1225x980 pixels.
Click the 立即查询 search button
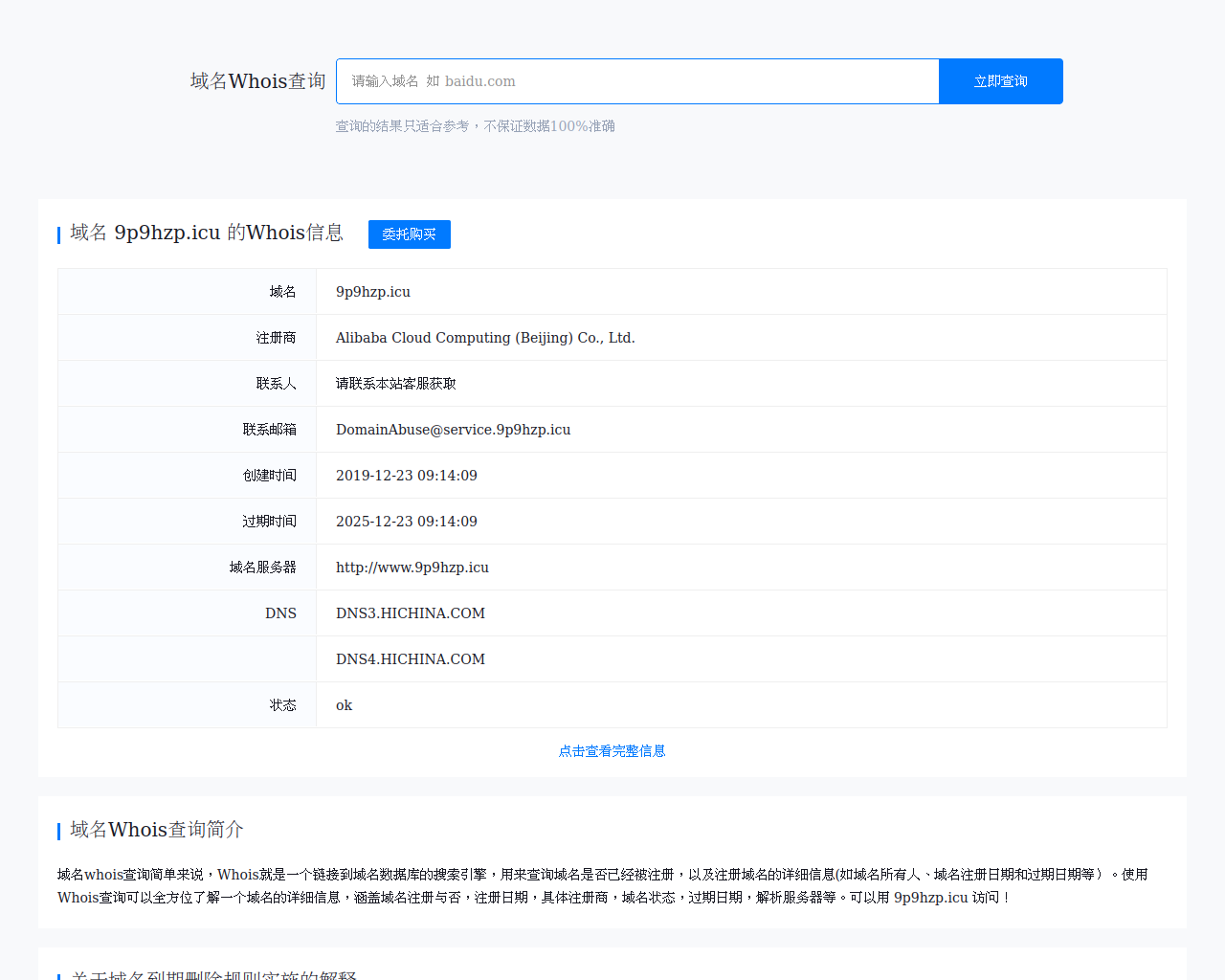coord(1001,81)
